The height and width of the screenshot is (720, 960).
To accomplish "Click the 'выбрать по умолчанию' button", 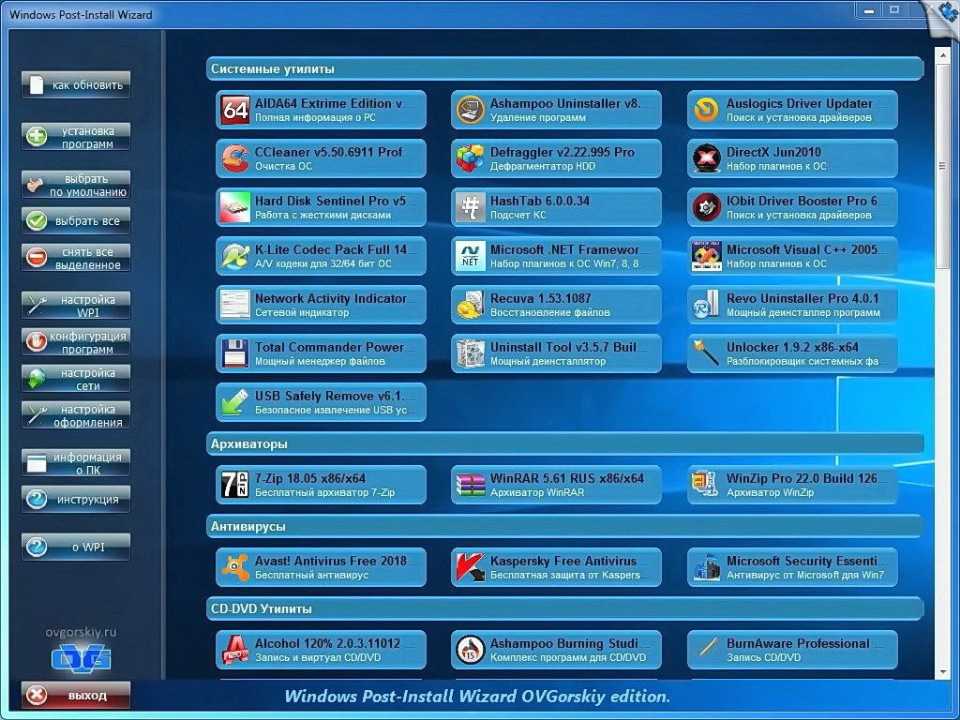I will tap(76, 185).
